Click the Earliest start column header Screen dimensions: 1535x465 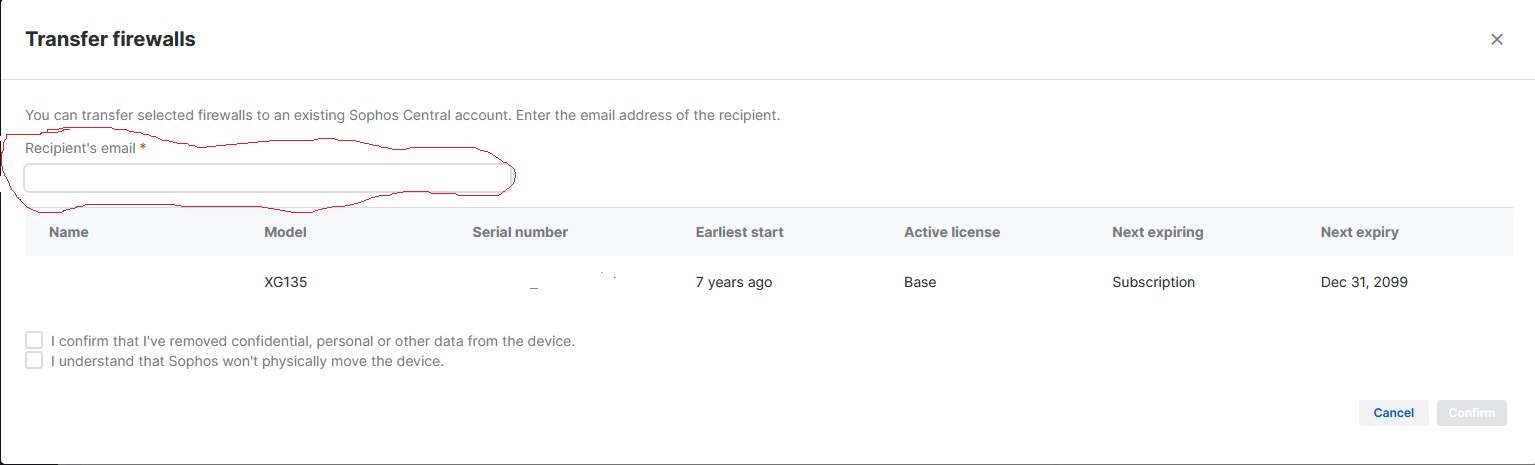739,232
